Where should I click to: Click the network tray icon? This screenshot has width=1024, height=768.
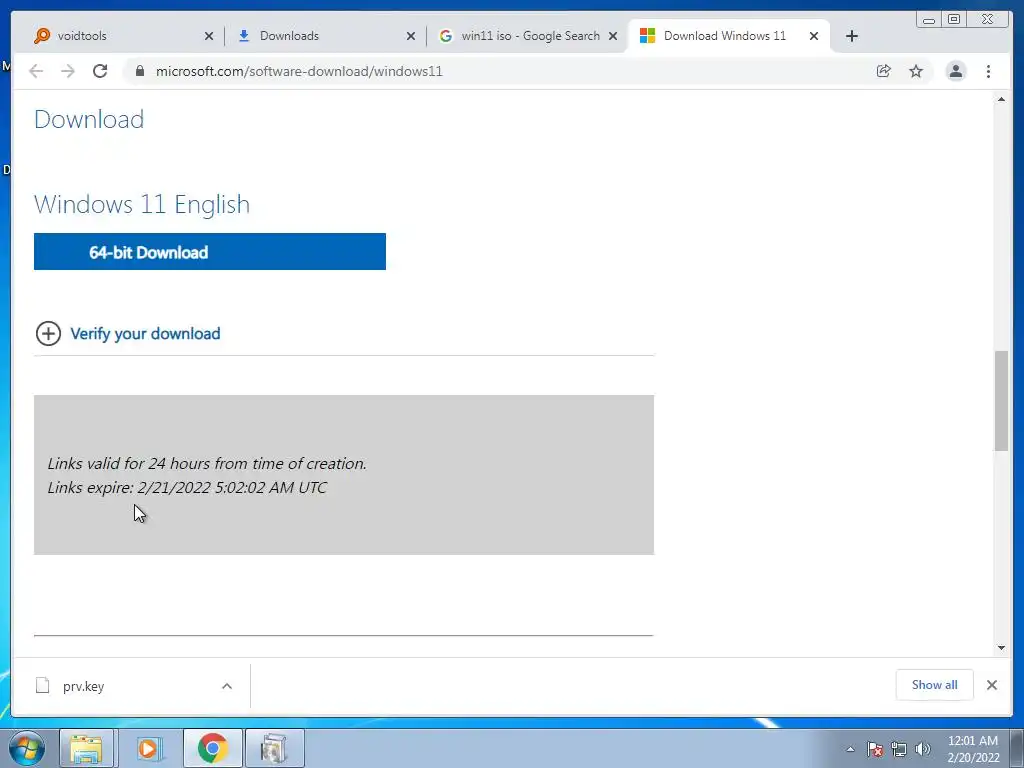(899, 749)
